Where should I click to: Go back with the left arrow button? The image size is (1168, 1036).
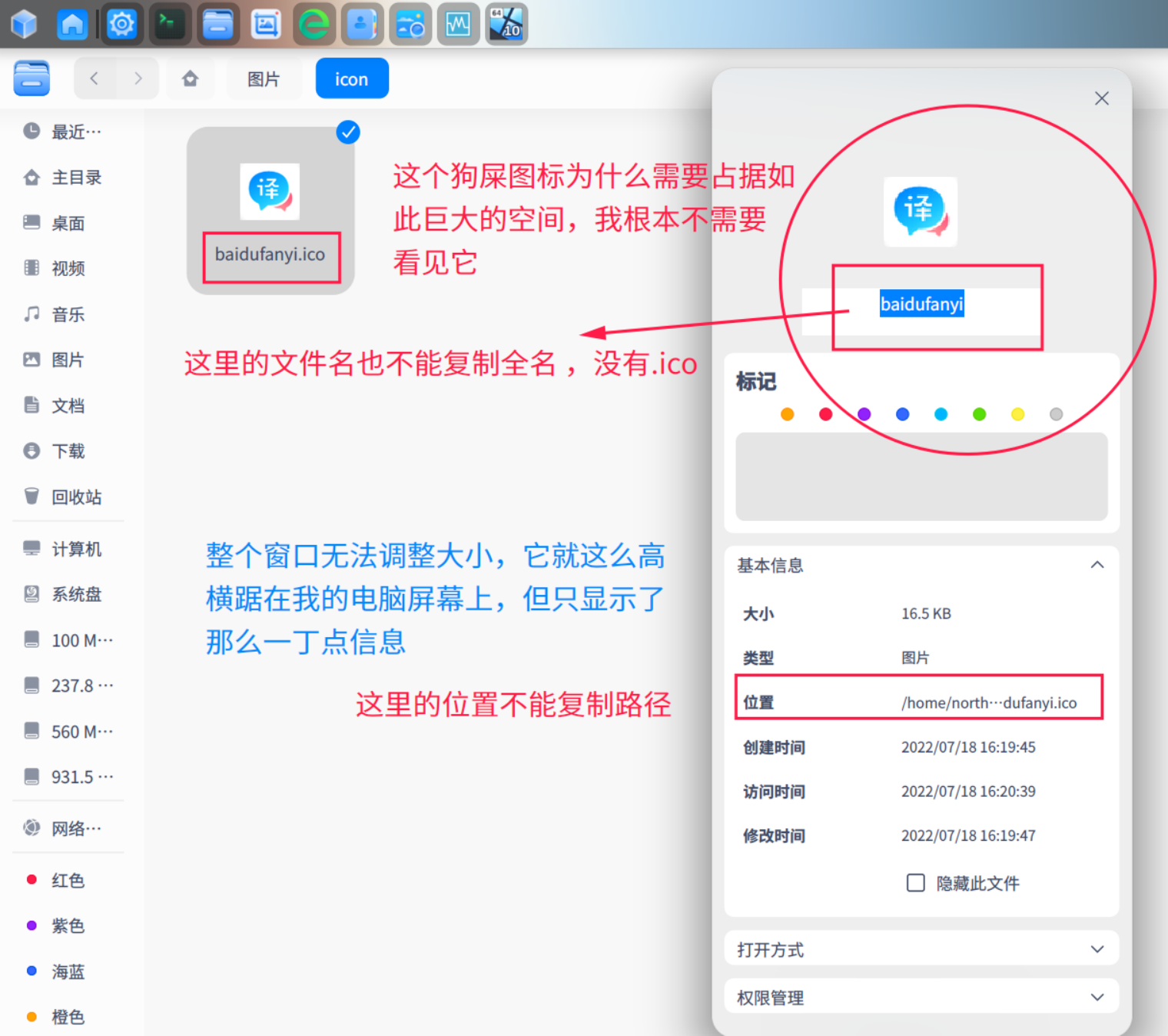click(95, 78)
